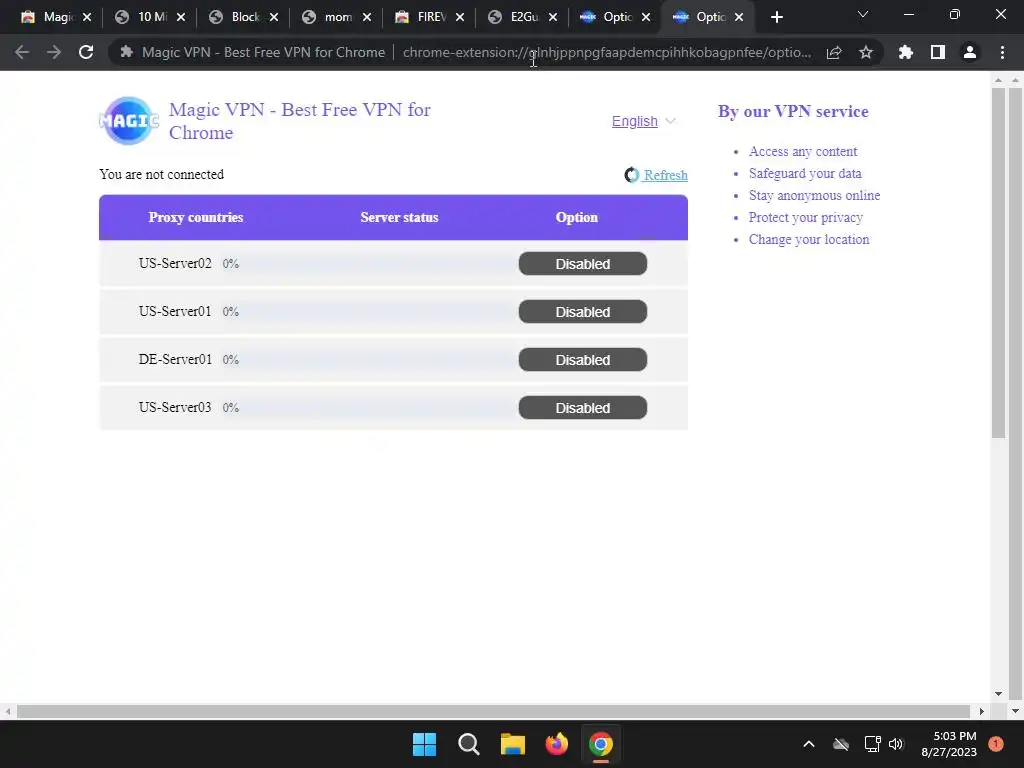The width and height of the screenshot is (1024, 768).
Task: Enable the US-Server01 proxy toggle
Action: pos(583,312)
